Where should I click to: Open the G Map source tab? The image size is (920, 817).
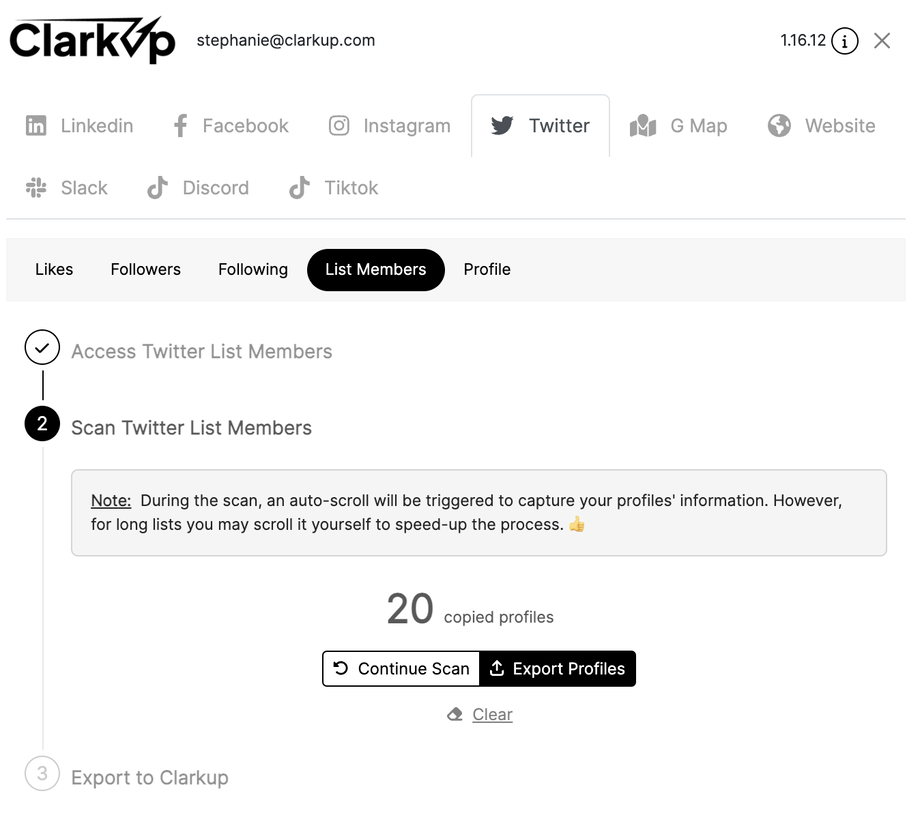678,126
